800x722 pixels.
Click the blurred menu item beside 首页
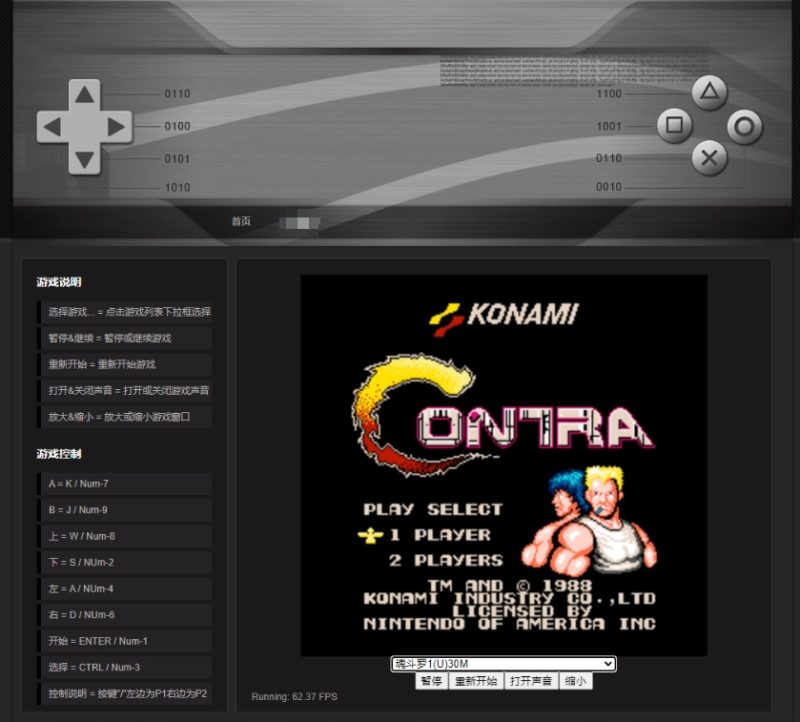300,221
